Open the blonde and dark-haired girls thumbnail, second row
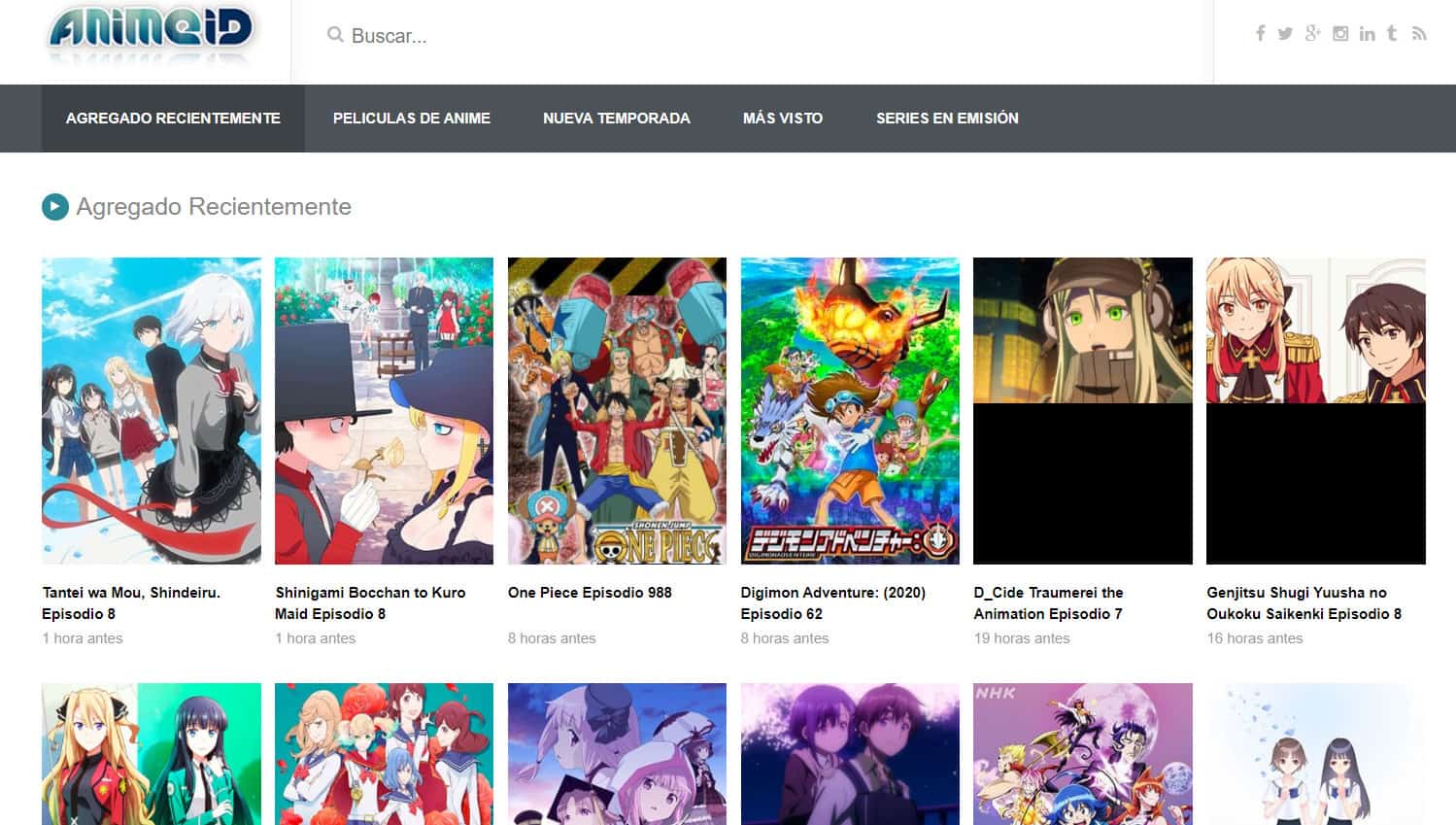The width and height of the screenshot is (1456, 825). point(152,754)
